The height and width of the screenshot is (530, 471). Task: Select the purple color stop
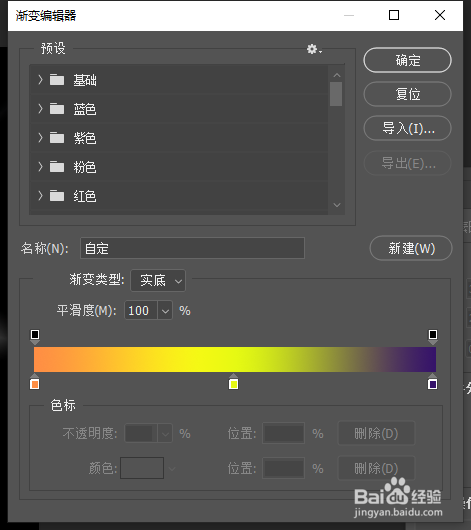[432, 382]
